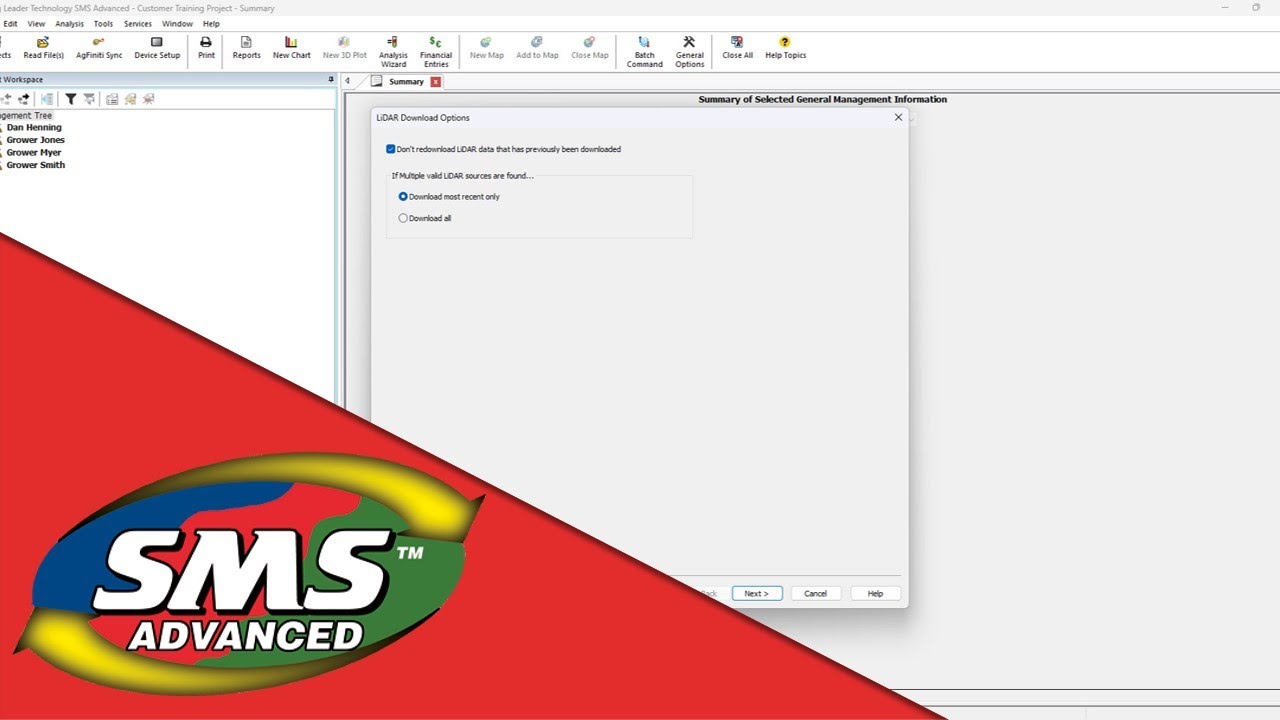Open the Batch Command tool
The width and height of the screenshot is (1280, 720).
(x=644, y=52)
